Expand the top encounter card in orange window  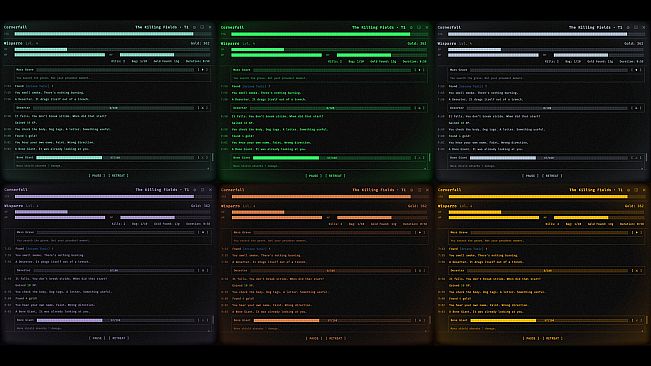coord(419,232)
